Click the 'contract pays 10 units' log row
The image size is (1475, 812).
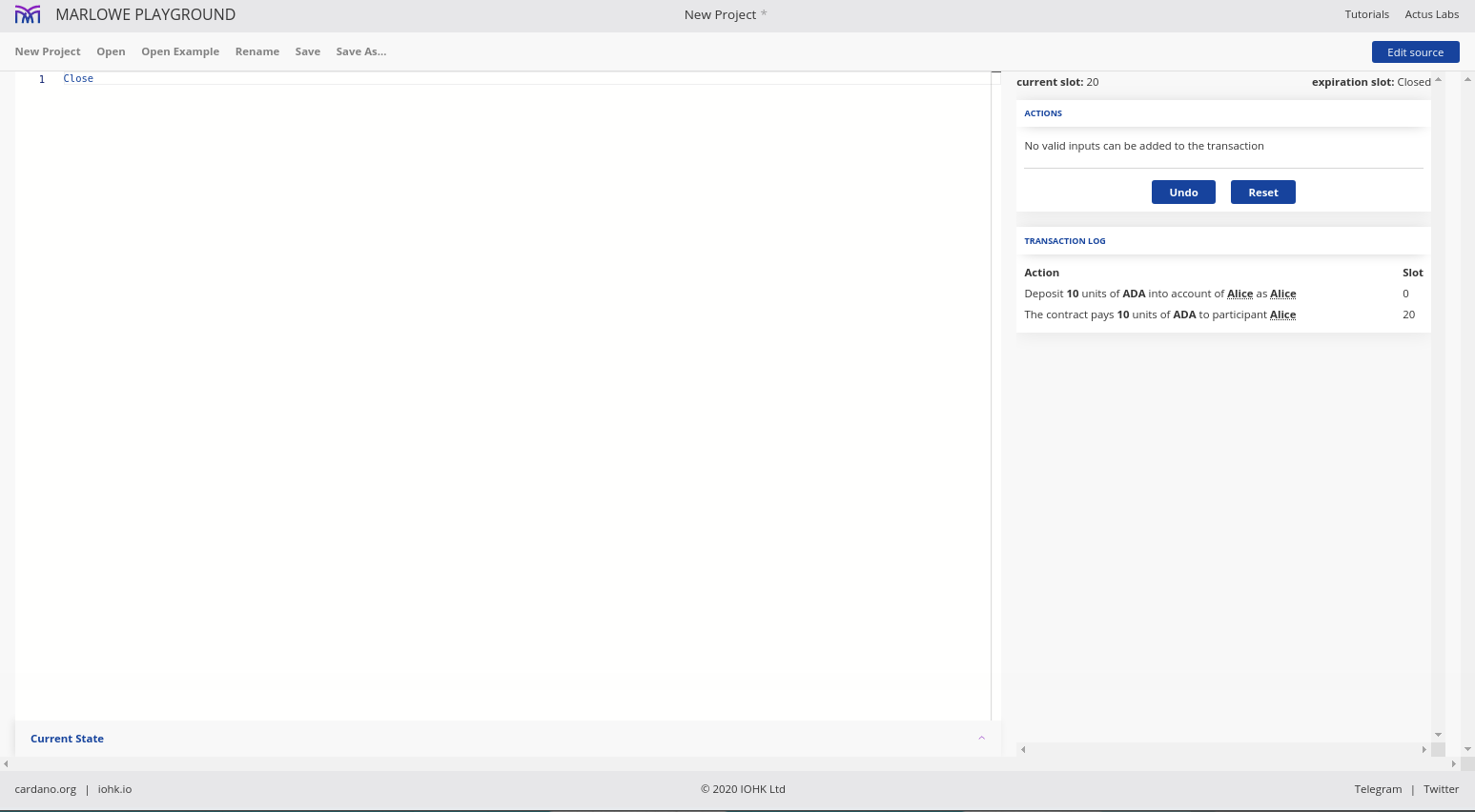pos(1223,315)
